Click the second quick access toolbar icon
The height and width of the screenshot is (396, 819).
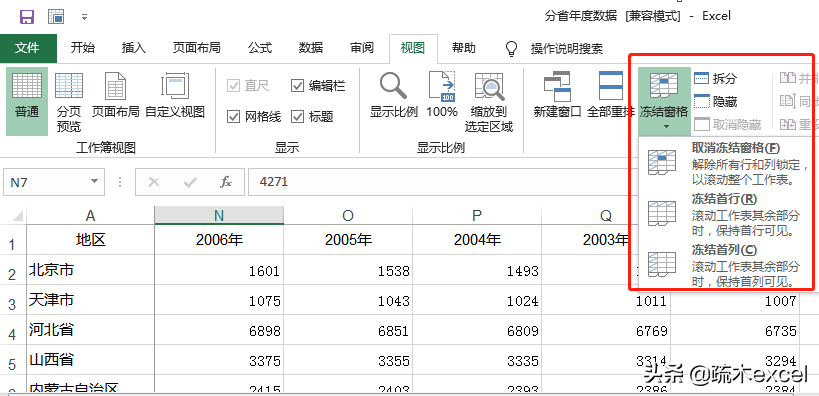coord(56,16)
